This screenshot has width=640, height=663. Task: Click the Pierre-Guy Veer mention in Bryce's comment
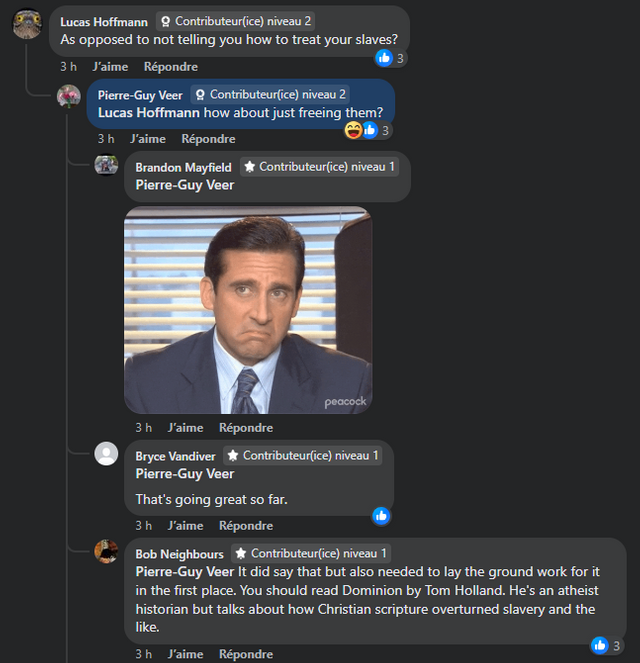click(185, 474)
